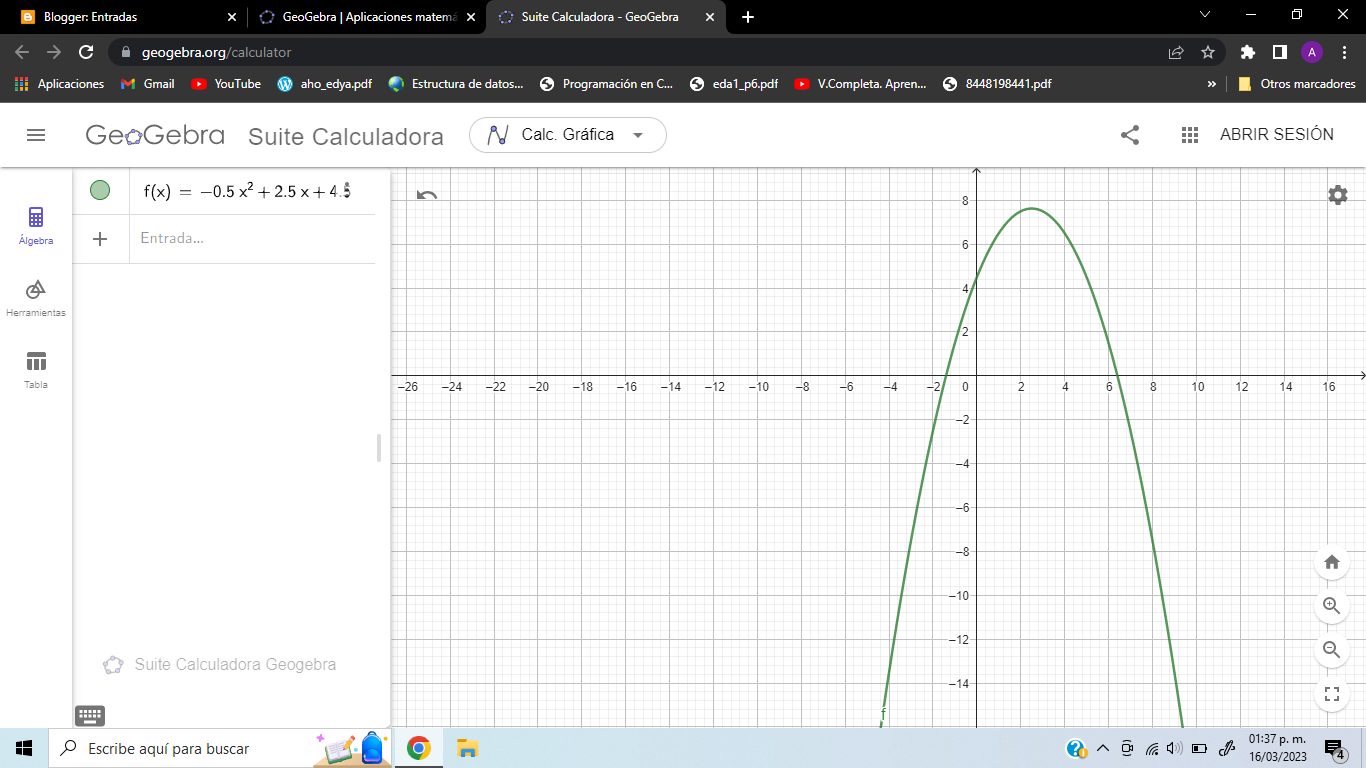The width and height of the screenshot is (1366, 768).
Task: Open Chrome tab search dropdown arrow
Action: click(x=1204, y=15)
